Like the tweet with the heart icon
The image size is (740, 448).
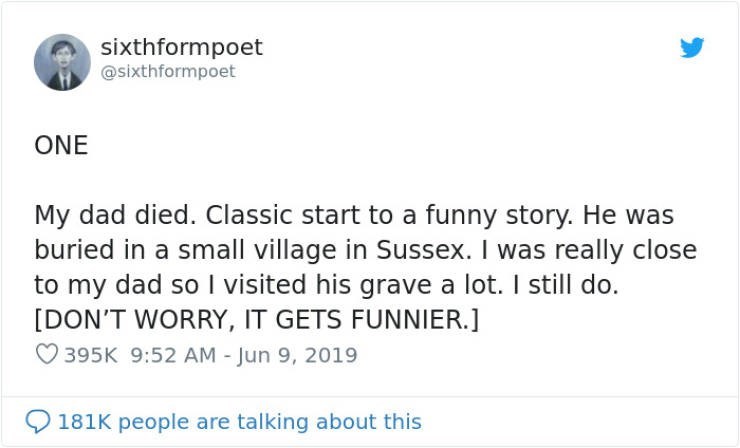point(46,355)
